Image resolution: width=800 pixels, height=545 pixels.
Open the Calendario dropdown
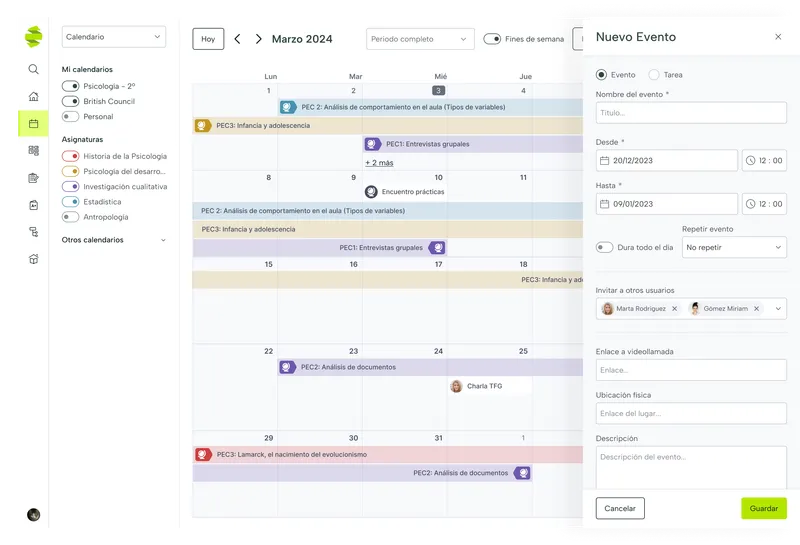[x=114, y=37]
